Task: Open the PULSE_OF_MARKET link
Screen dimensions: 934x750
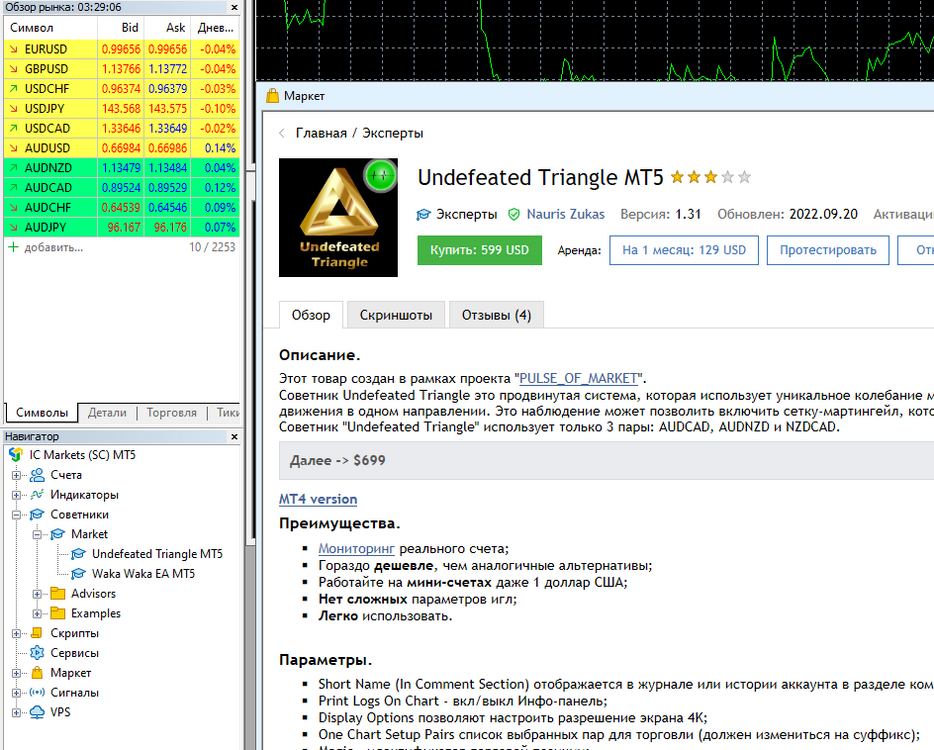Action: click(578, 378)
